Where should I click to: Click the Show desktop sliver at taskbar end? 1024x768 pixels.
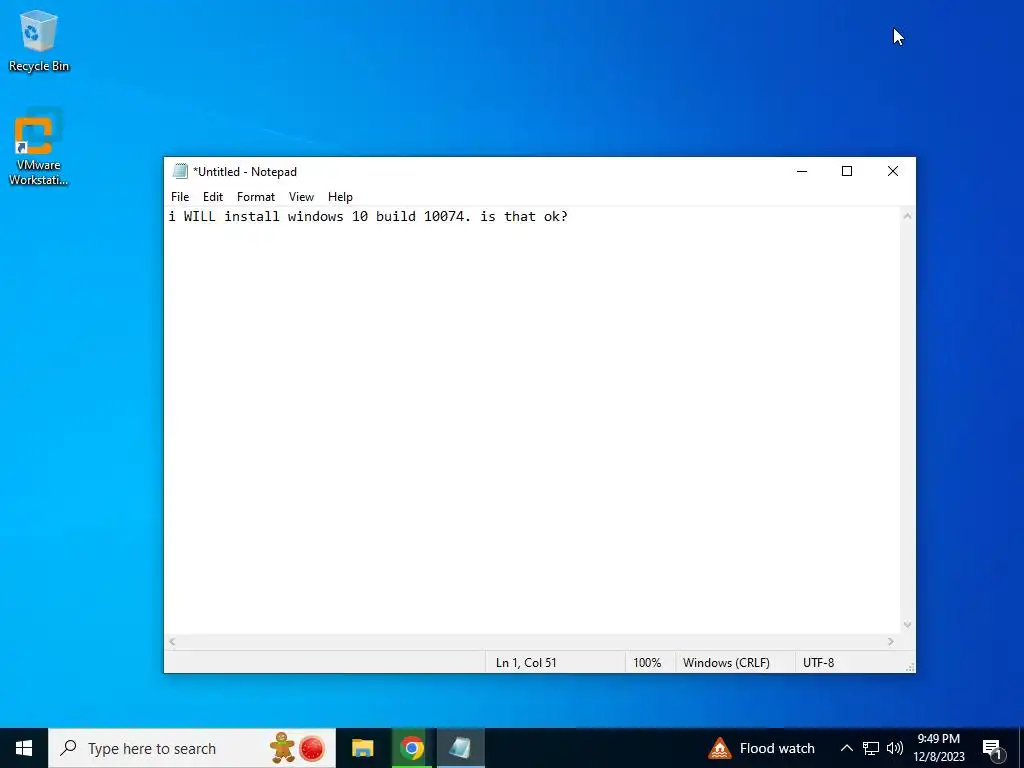1021,748
